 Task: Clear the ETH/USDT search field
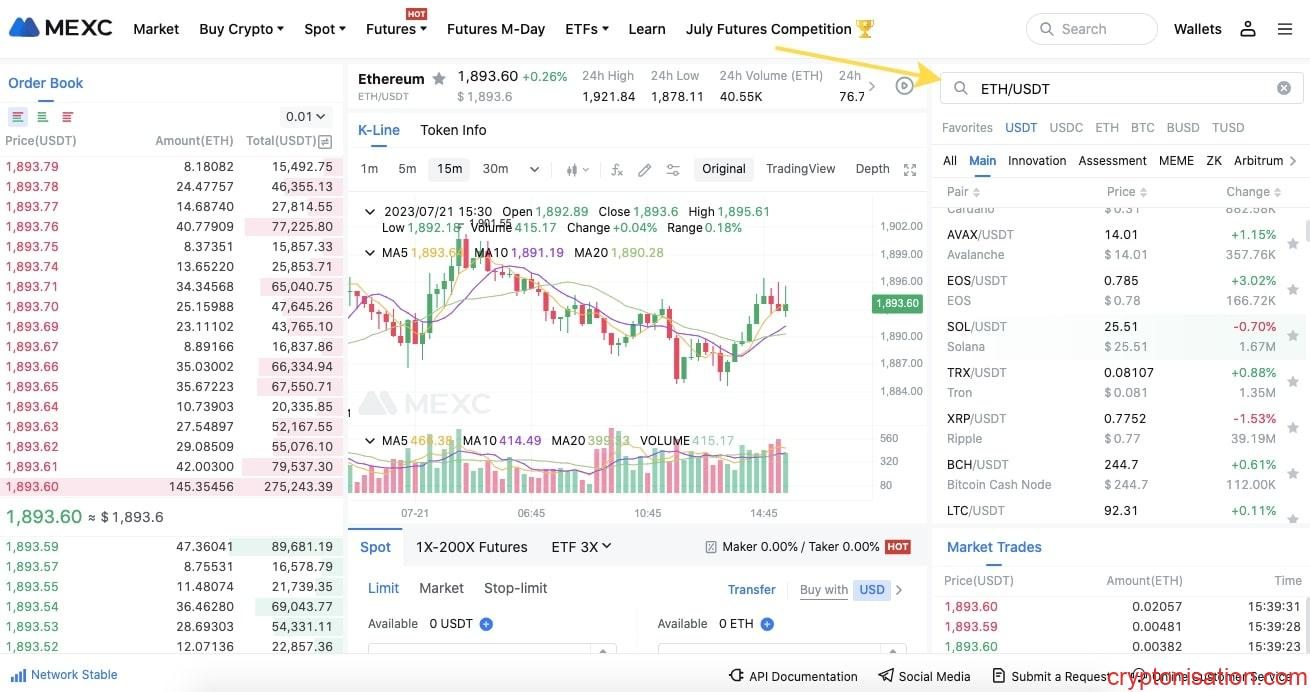[x=1284, y=88]
